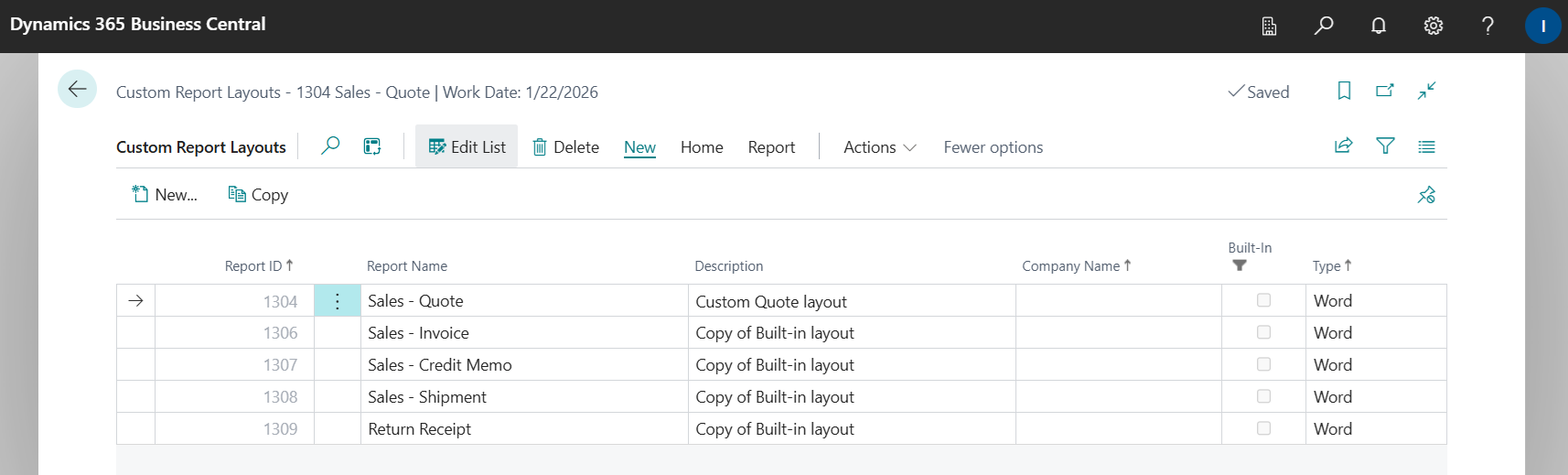Click New... action
Screen dimensions: 1568x475
[x=165, y=195]
